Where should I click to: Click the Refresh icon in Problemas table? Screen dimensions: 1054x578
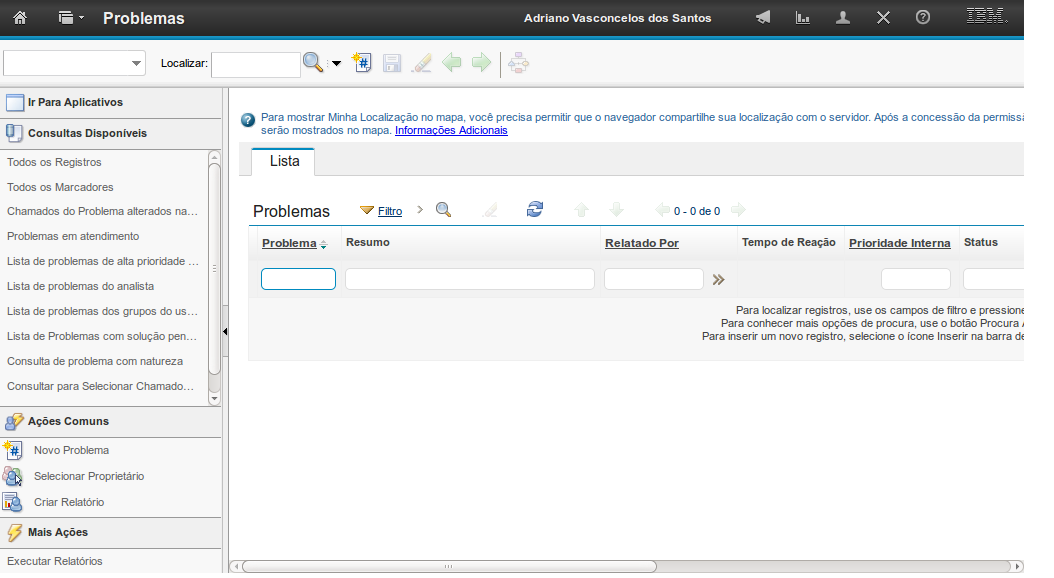[x=535, y=209]
